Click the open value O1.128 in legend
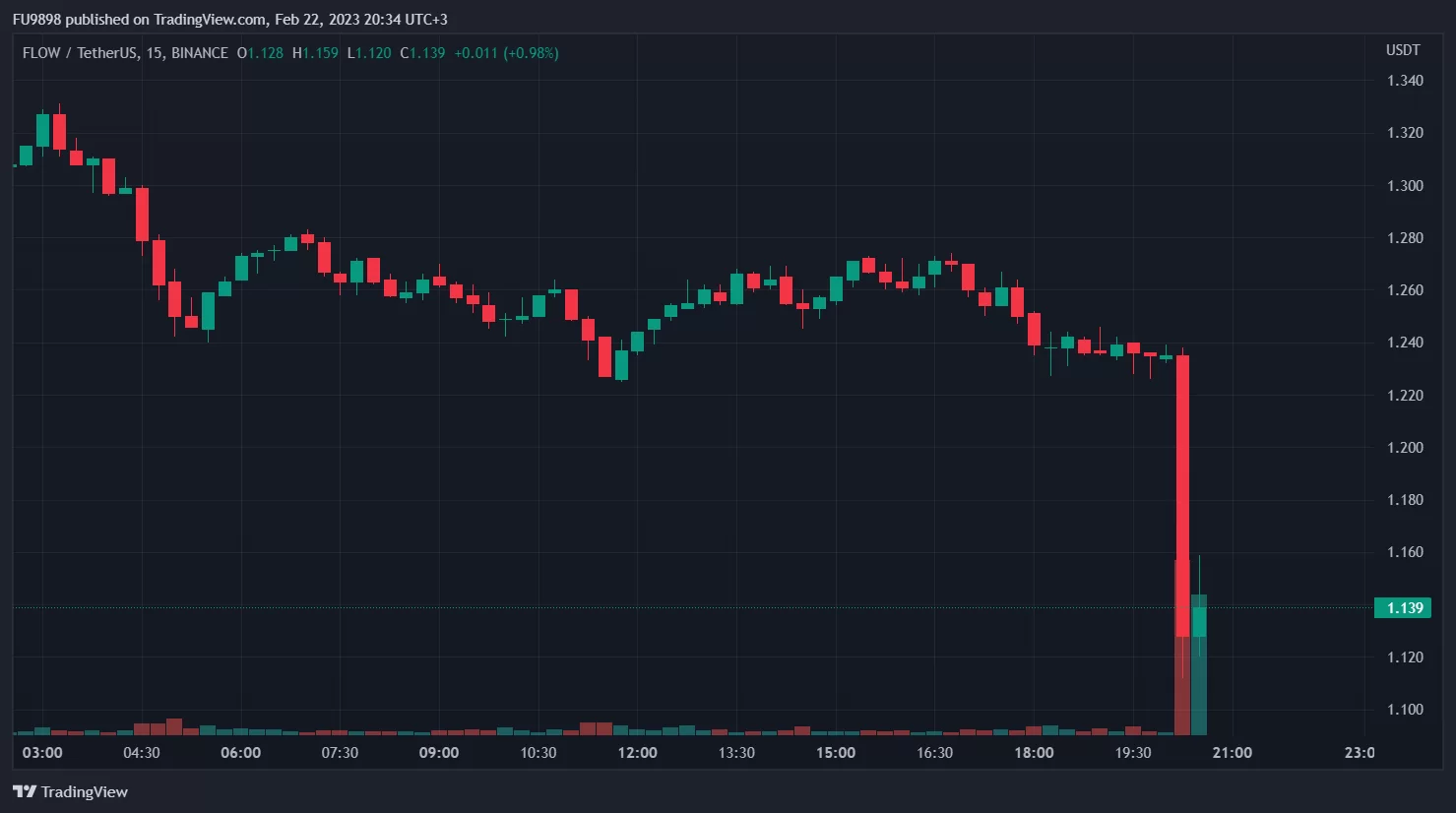 point(260,53)
